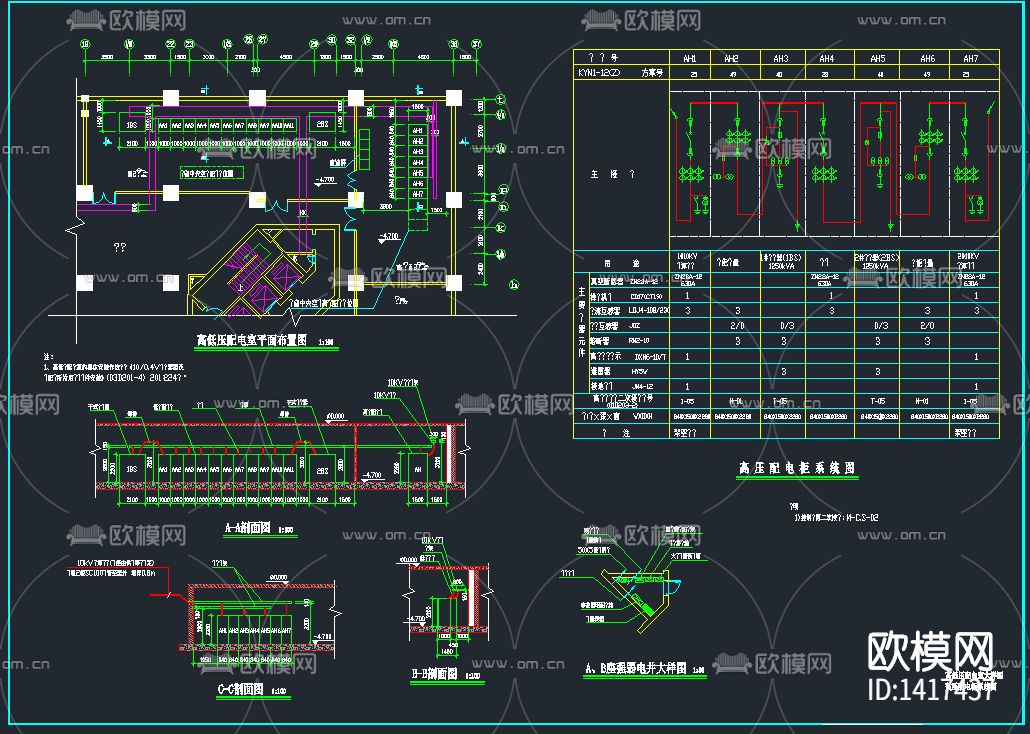The image size is (1030, 734).
Task: Click the 1BS transformer box in the floor plan
Action: 131,125
